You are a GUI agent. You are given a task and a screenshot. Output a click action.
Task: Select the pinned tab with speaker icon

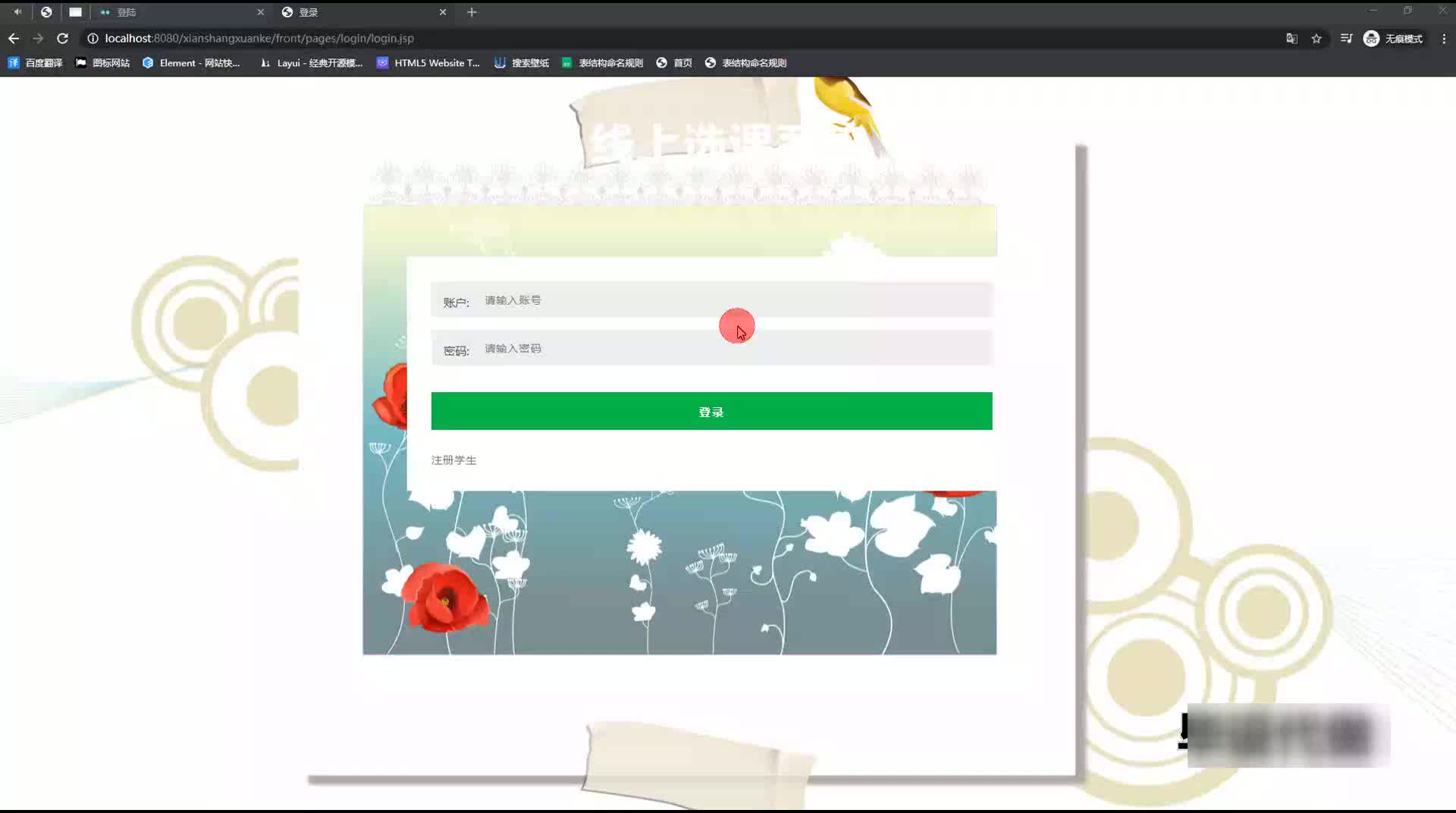click(x=17, y=12)
